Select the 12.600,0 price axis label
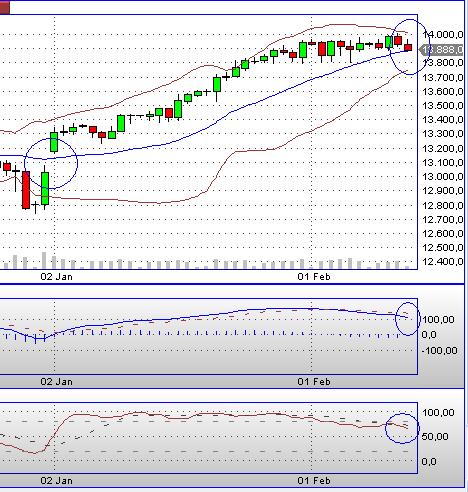Screen dimensions: 468x492 (443, 233)
